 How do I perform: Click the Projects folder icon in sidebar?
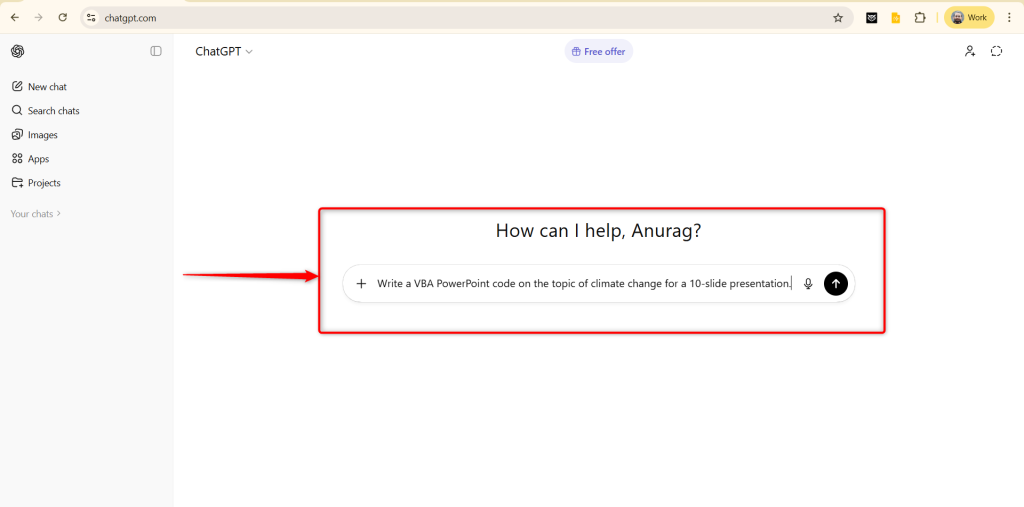(18, 183)
